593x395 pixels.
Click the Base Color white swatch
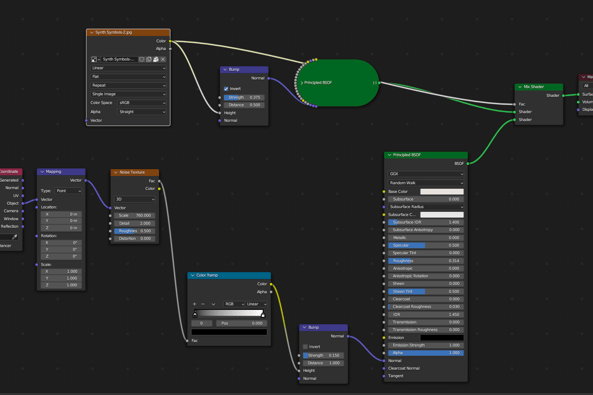coord(442,191)
